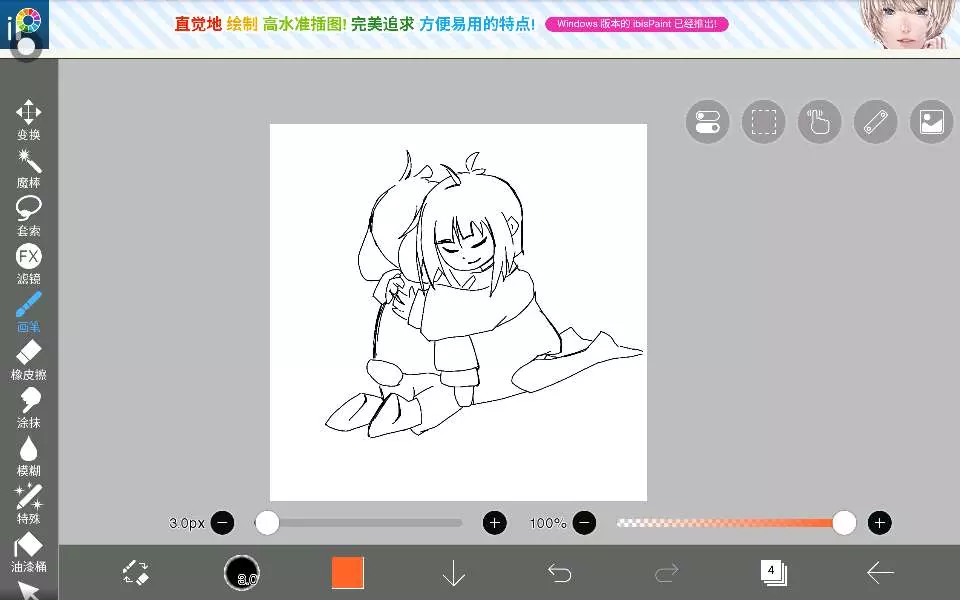Open the canvas image material button
Screen dimensions: 960x600
pos(931,121)
